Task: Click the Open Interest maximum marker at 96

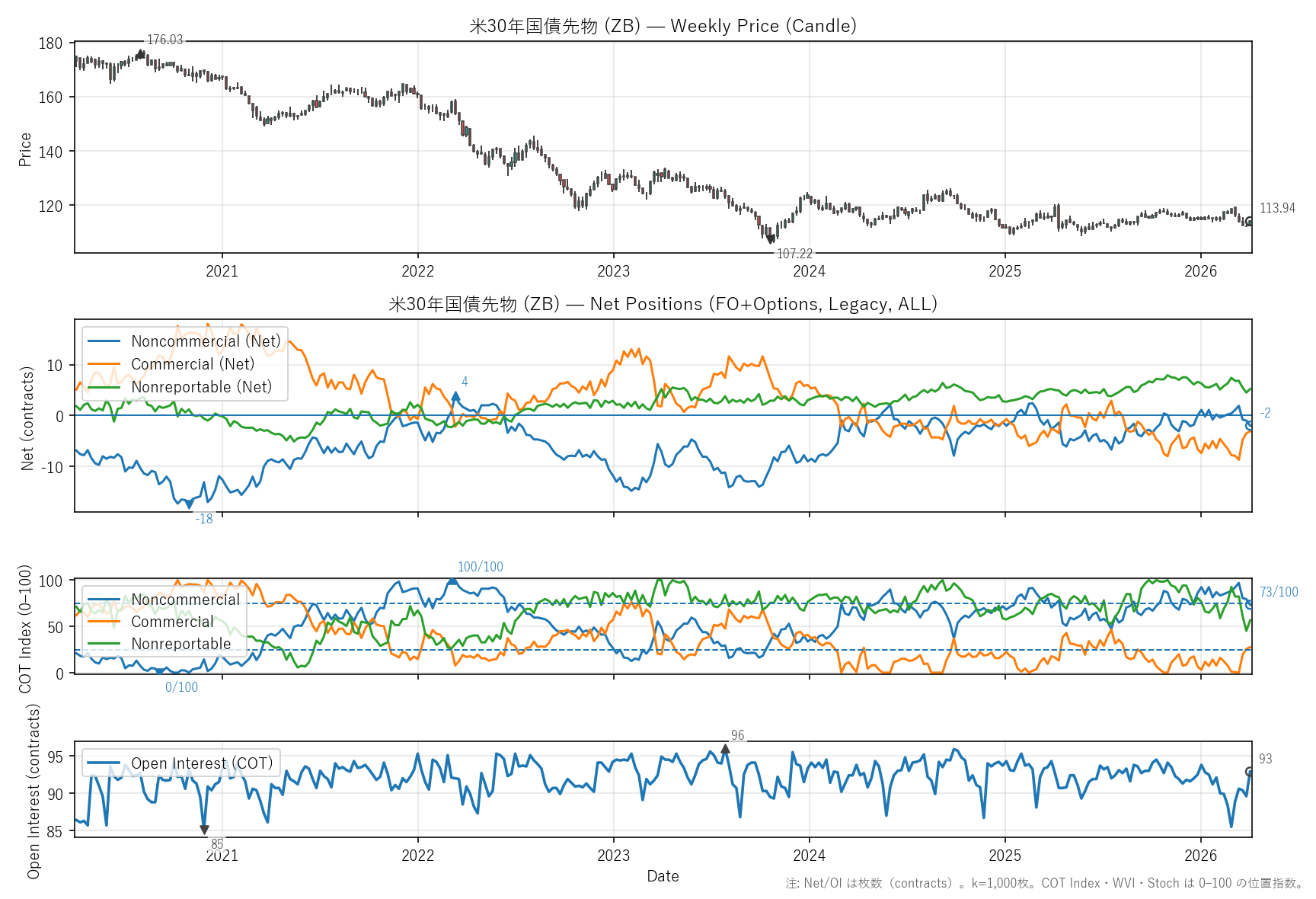Action: click(x=725, y=749)
